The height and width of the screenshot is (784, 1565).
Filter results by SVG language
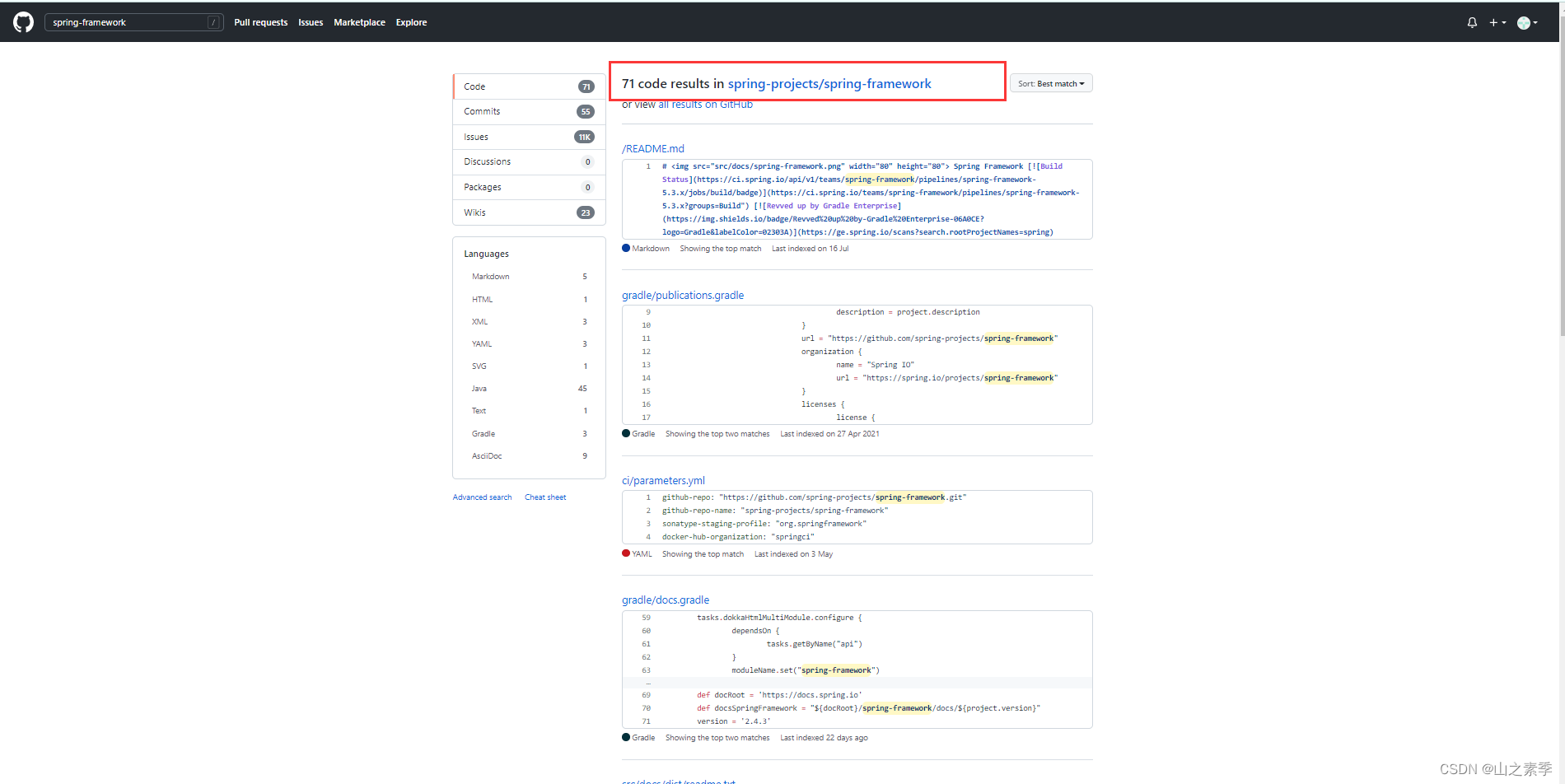529,366
